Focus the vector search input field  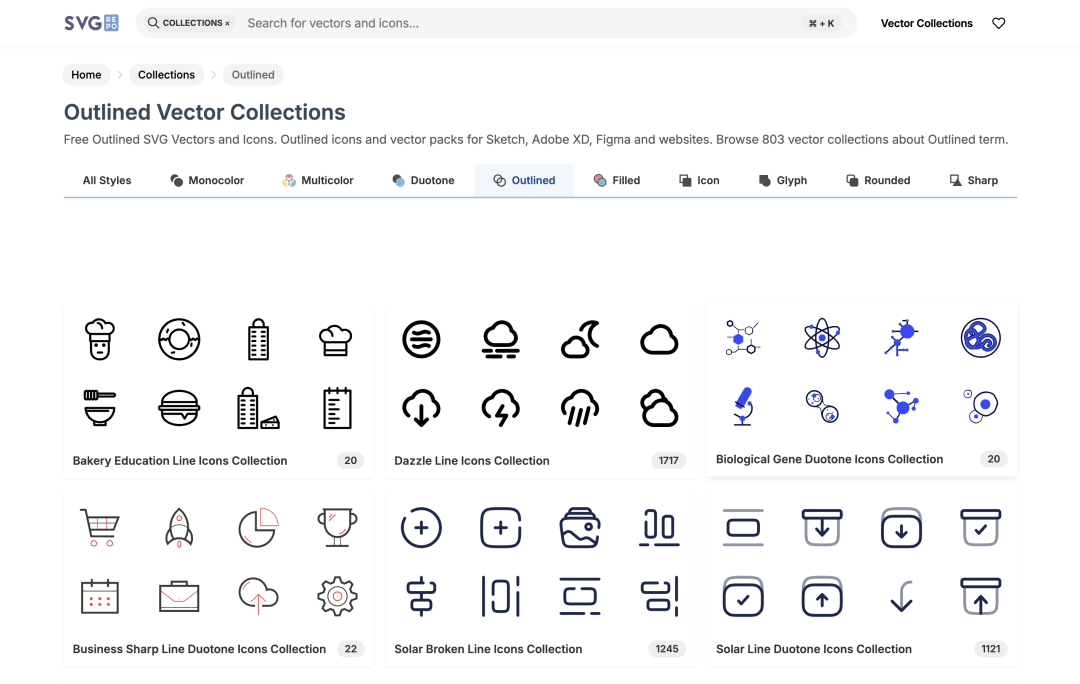[520, 23]
